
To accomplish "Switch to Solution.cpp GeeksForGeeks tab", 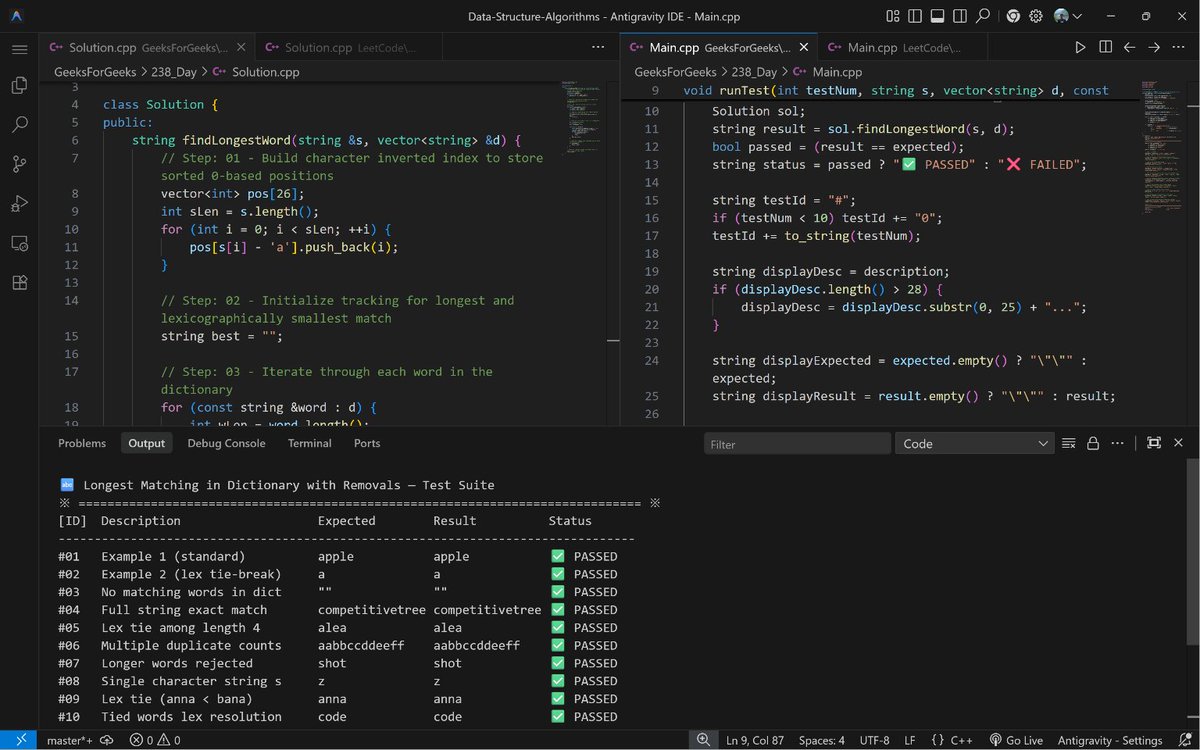I will click(x=147, y=47).
